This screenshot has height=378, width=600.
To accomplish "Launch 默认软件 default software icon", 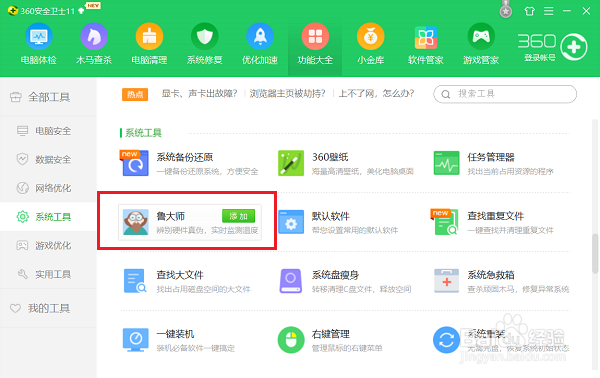I will tap(291, 222).
